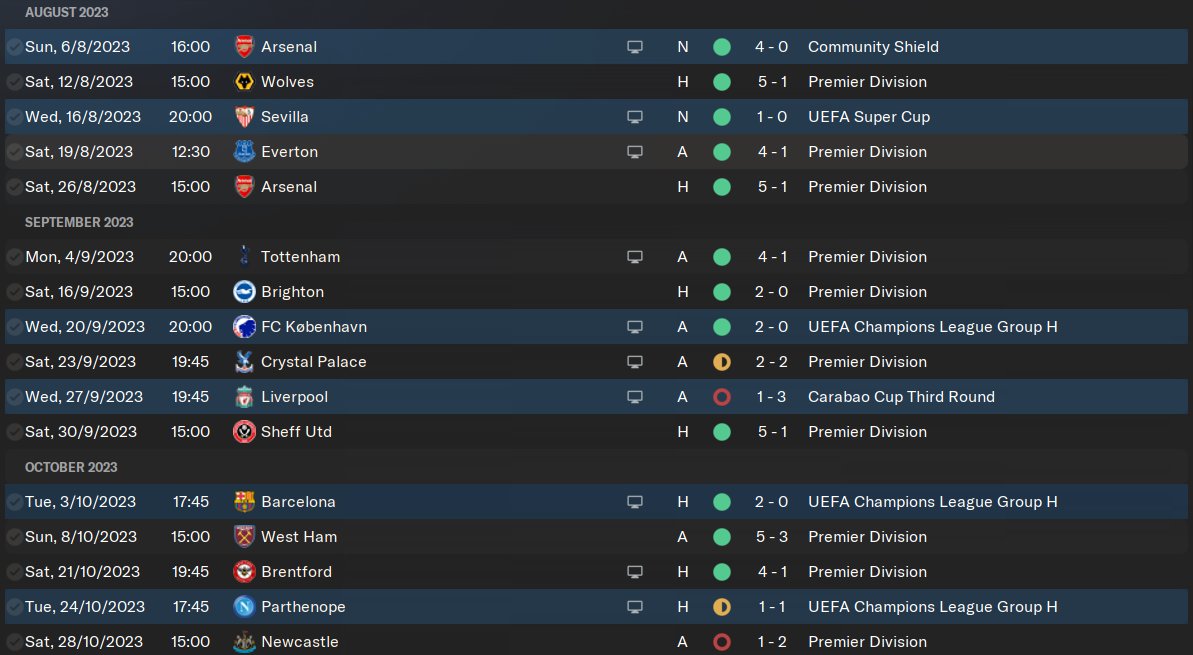Click TV icon on the Crystal Palace fixture
The image size is (1193, 655).
(x=634, y=362)
